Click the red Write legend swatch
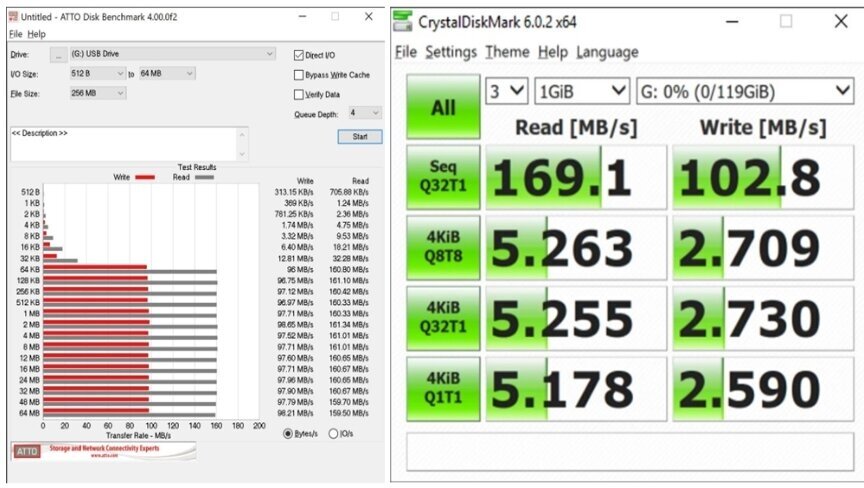Image resolution: width=864 pixels, height=488 pixels. pos(145,177)
